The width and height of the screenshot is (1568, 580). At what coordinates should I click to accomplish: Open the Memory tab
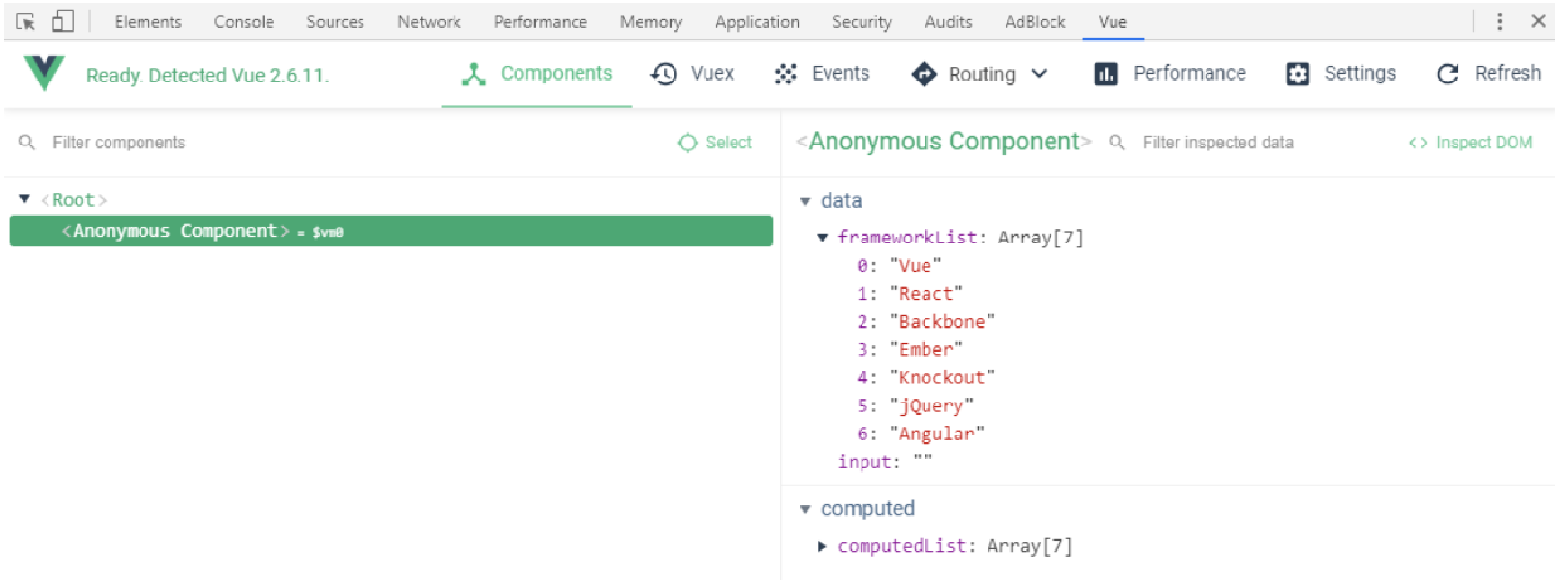click(x=651, y=21)
